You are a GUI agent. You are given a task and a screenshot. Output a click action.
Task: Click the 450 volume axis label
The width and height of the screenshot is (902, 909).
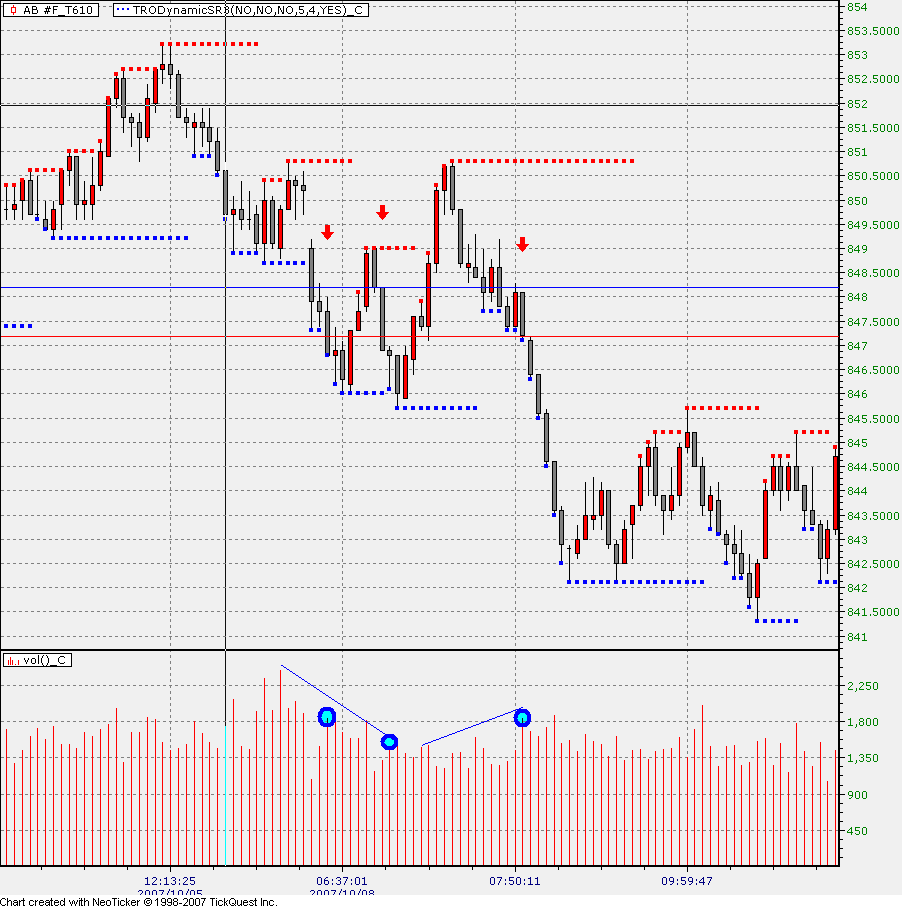point(857,831)
